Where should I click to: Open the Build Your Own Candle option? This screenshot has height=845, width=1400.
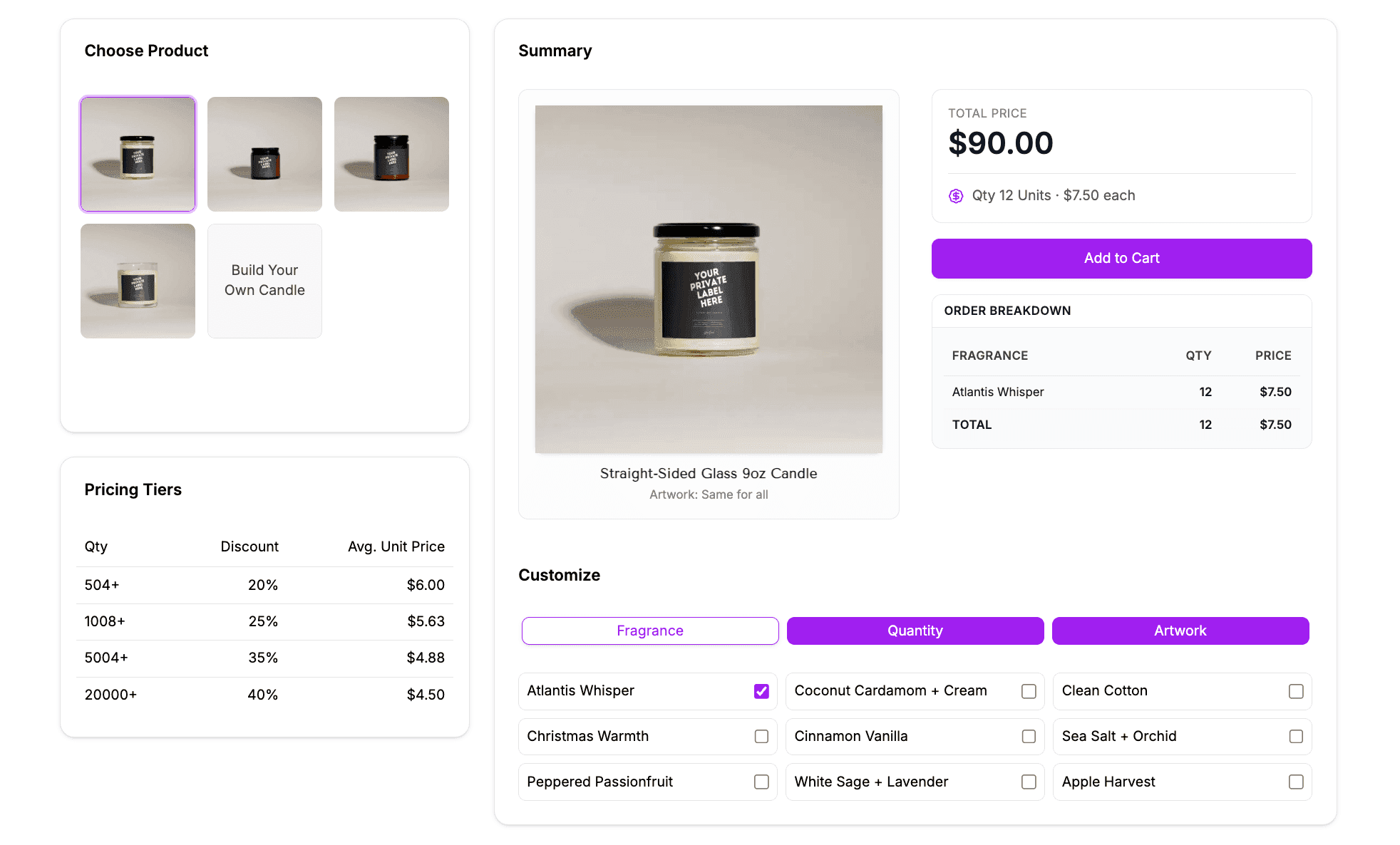pos(264,281)
